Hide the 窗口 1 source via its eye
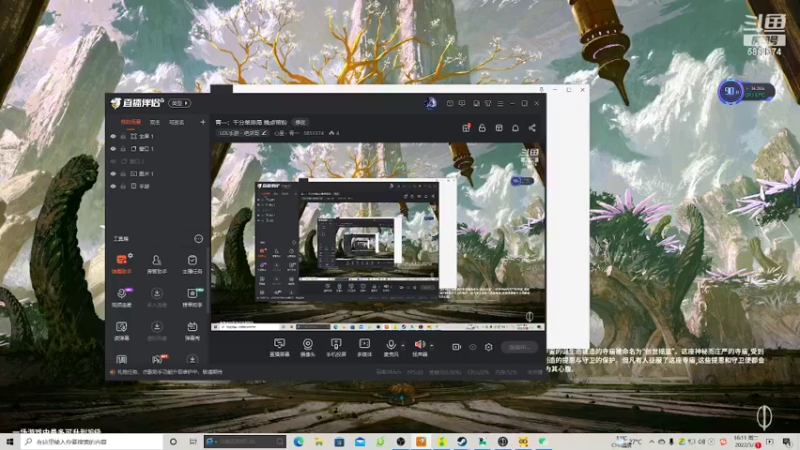 pos(113,148)
